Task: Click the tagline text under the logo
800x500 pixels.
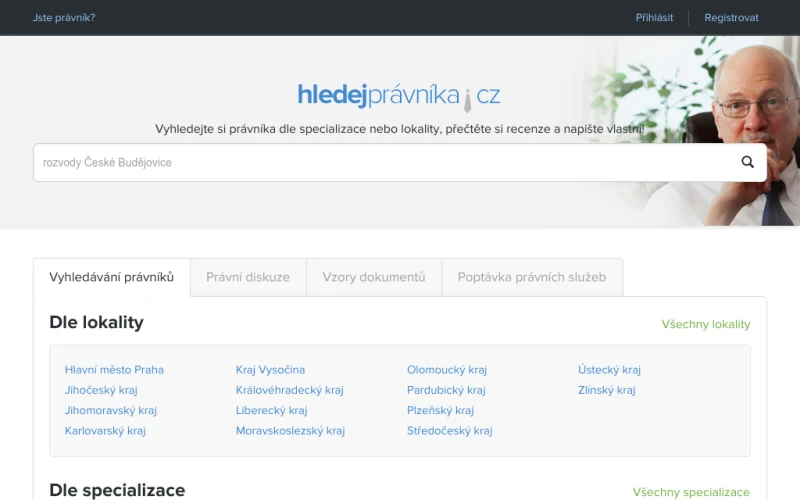Action: [399, 129]
